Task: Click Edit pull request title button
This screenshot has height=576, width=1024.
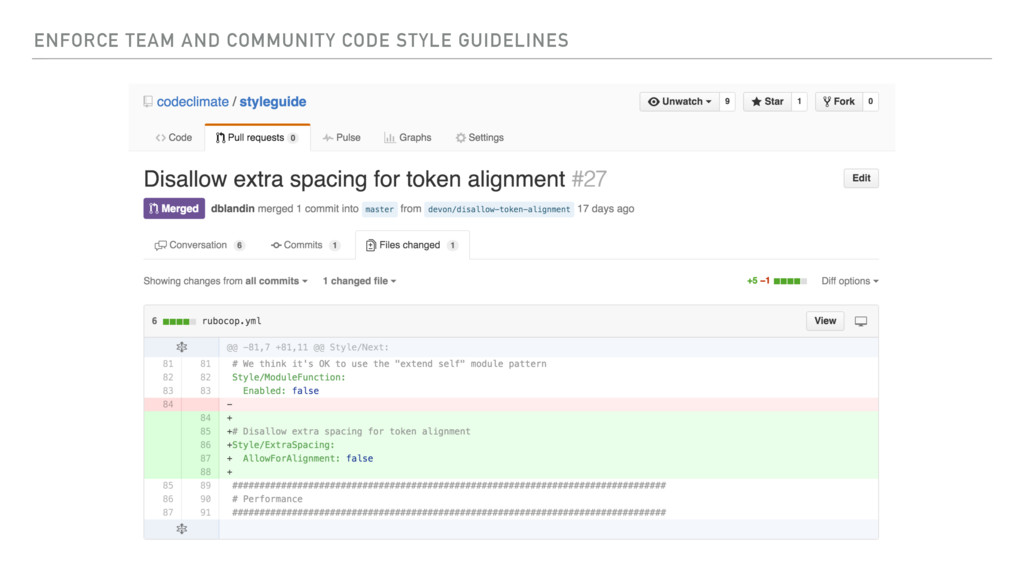Action: point(861,178)
